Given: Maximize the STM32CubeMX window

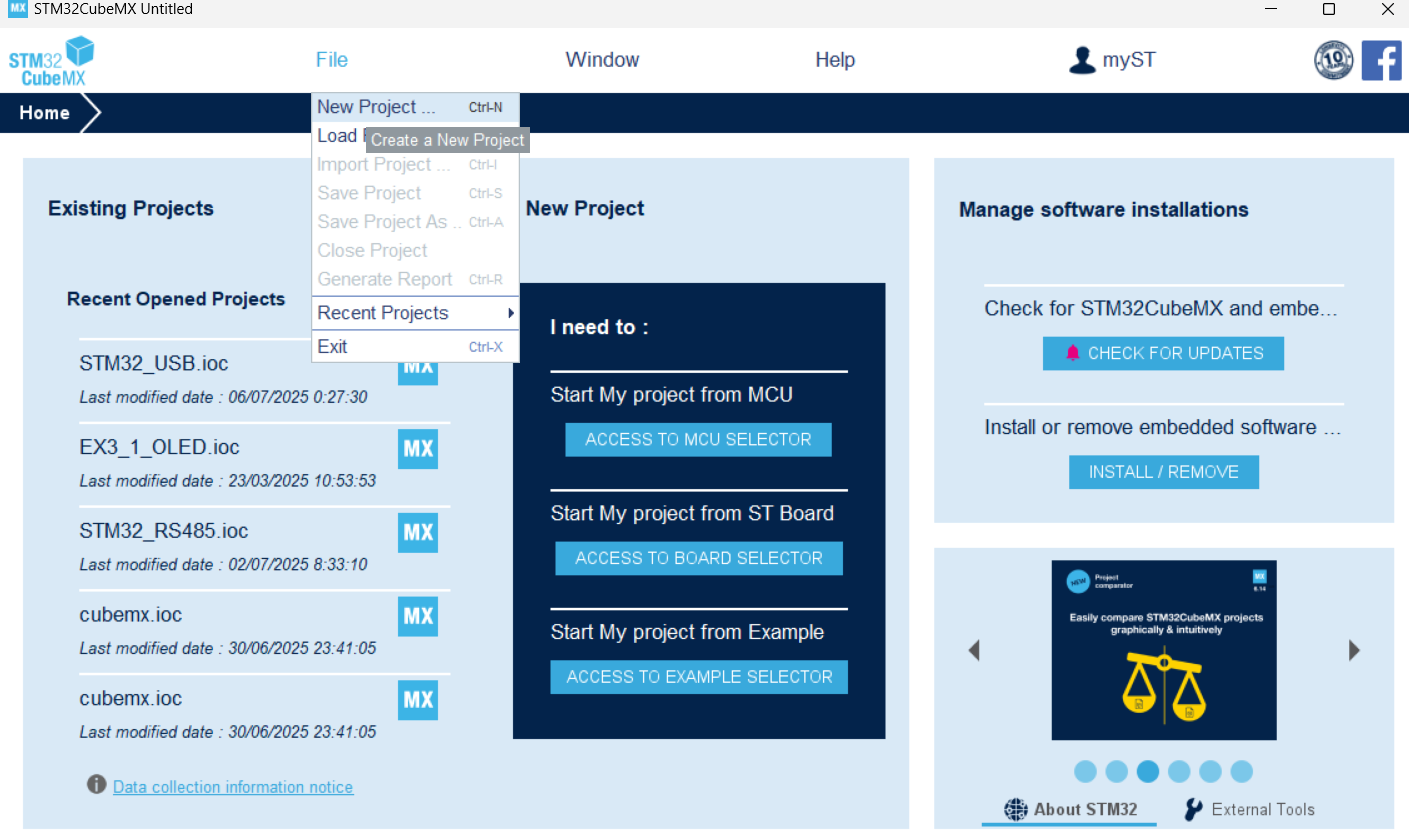Looking at the screenshot, I should (1329, 9).
